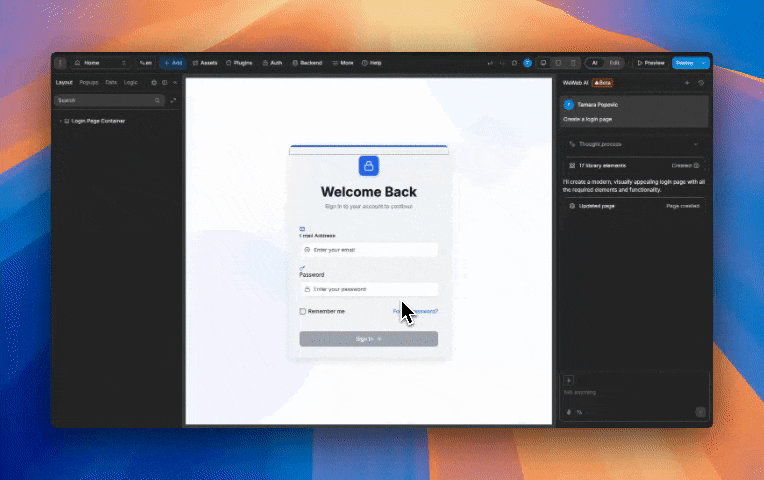
Task: Open chat history clock icon
Action: (x=701, y=83)
